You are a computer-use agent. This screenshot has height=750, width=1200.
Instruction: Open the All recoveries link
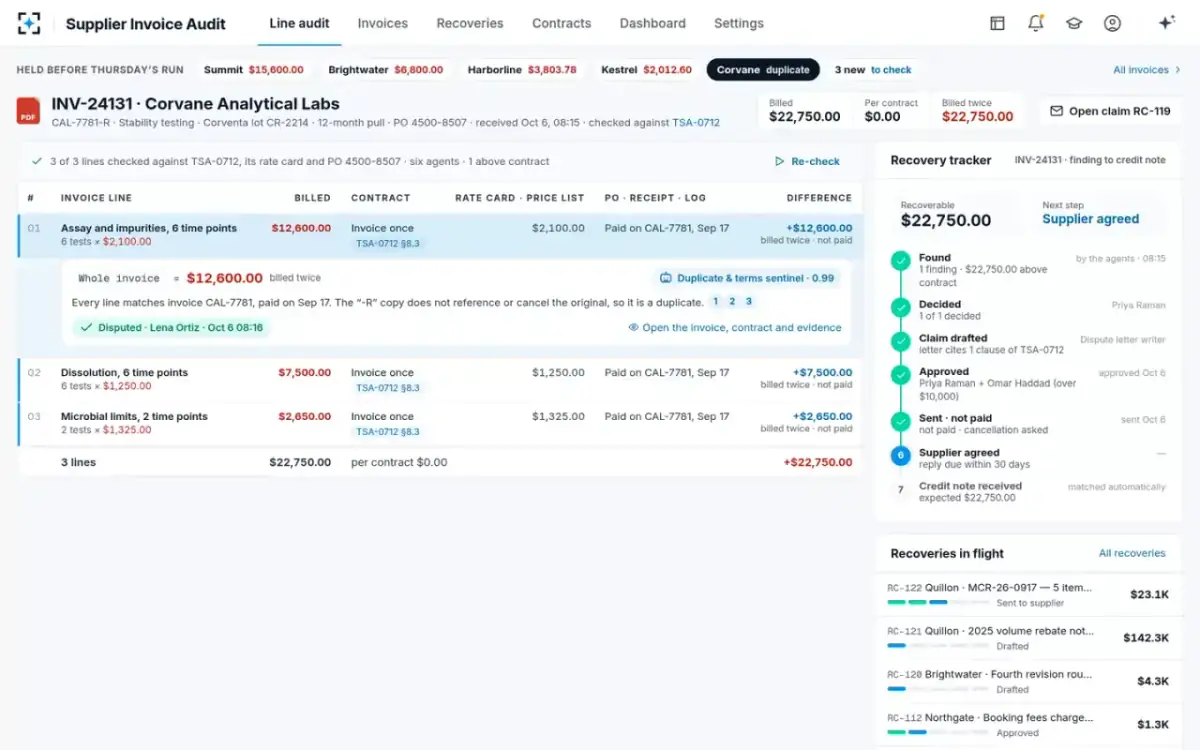click(x=1132, y=553)
